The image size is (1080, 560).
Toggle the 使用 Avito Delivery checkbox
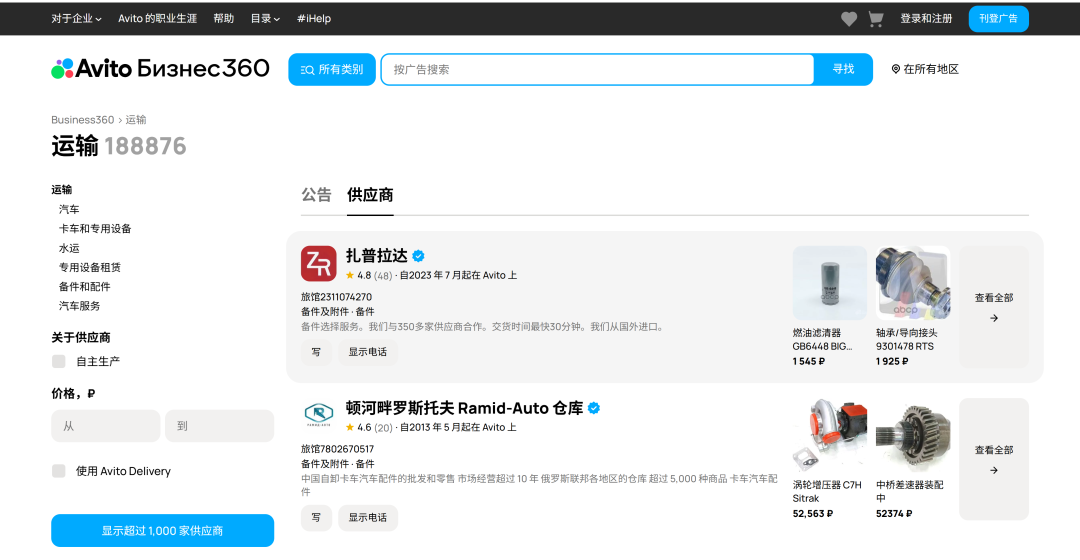click(x=59, y=471)
